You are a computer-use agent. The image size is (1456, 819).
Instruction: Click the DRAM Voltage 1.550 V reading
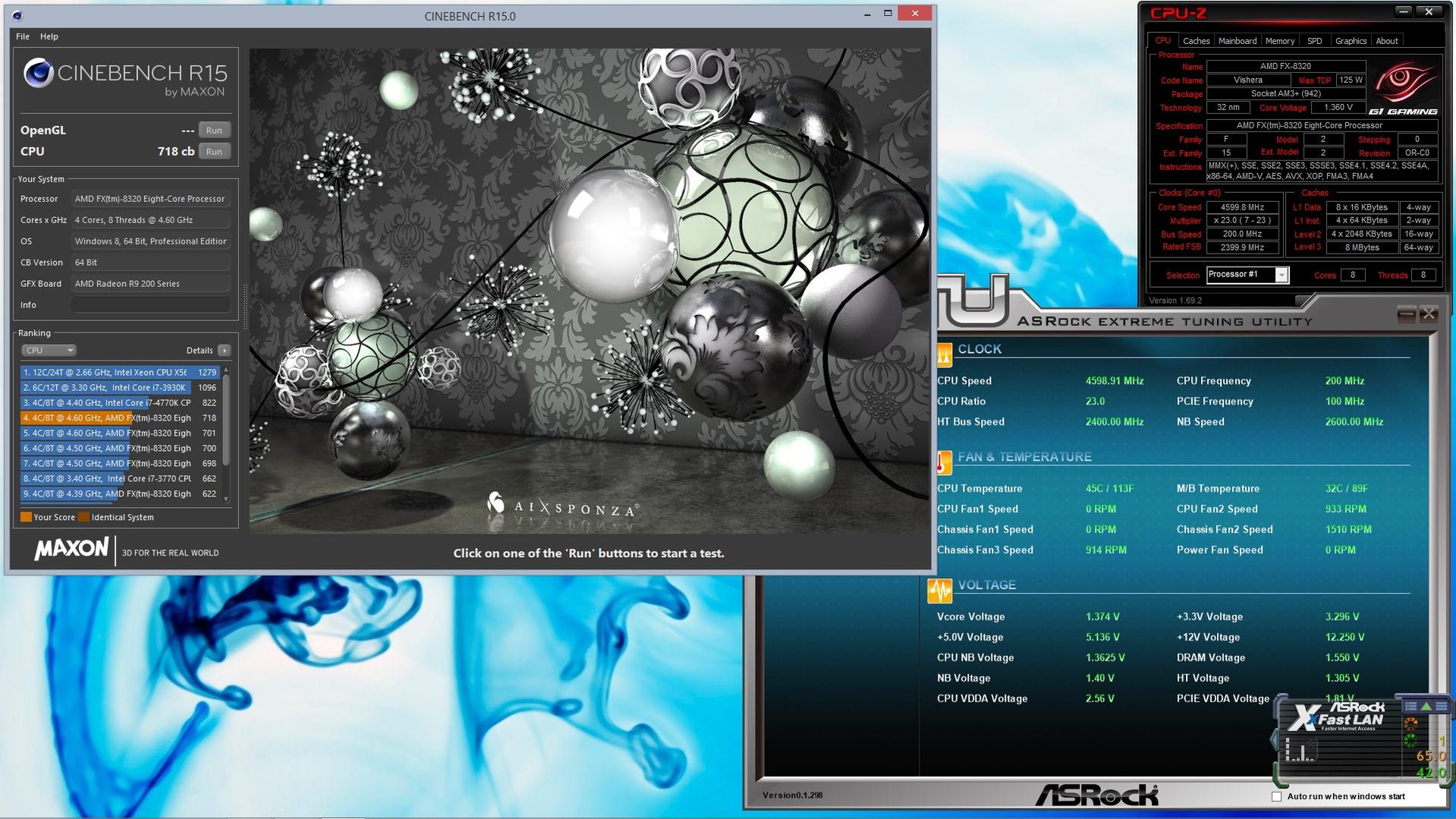[1342, 658]
